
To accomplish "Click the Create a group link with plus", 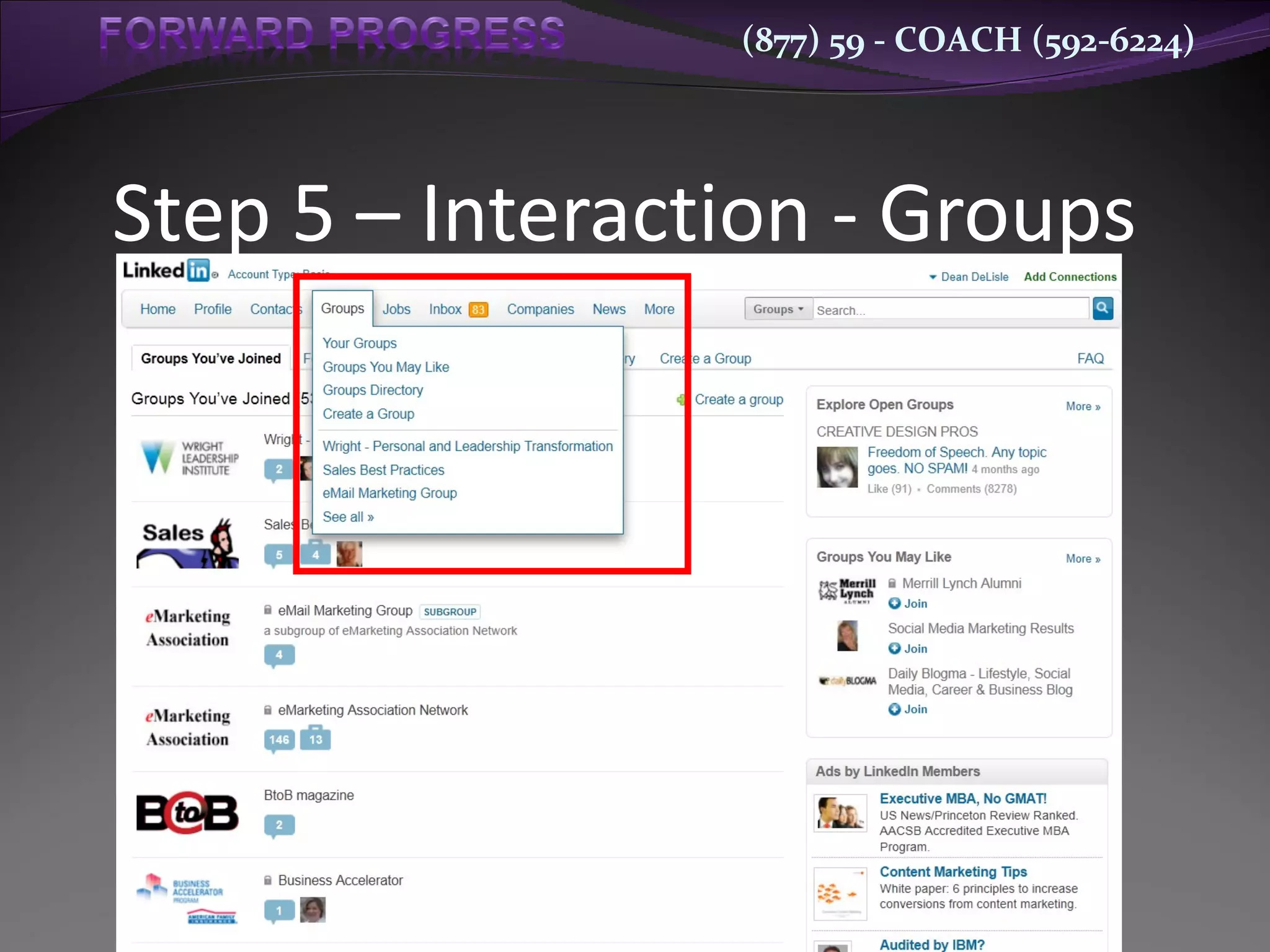I will [x=739, y=400].
